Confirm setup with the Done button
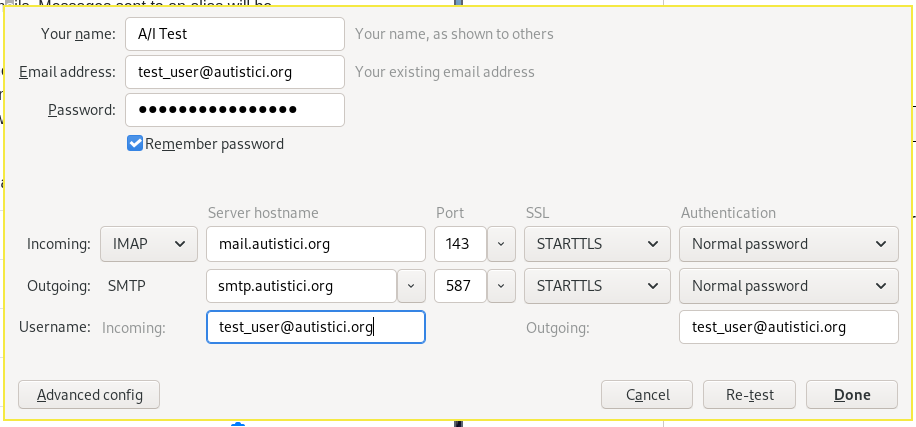This screenshot has width=916, height=427. tap(852, 395)
